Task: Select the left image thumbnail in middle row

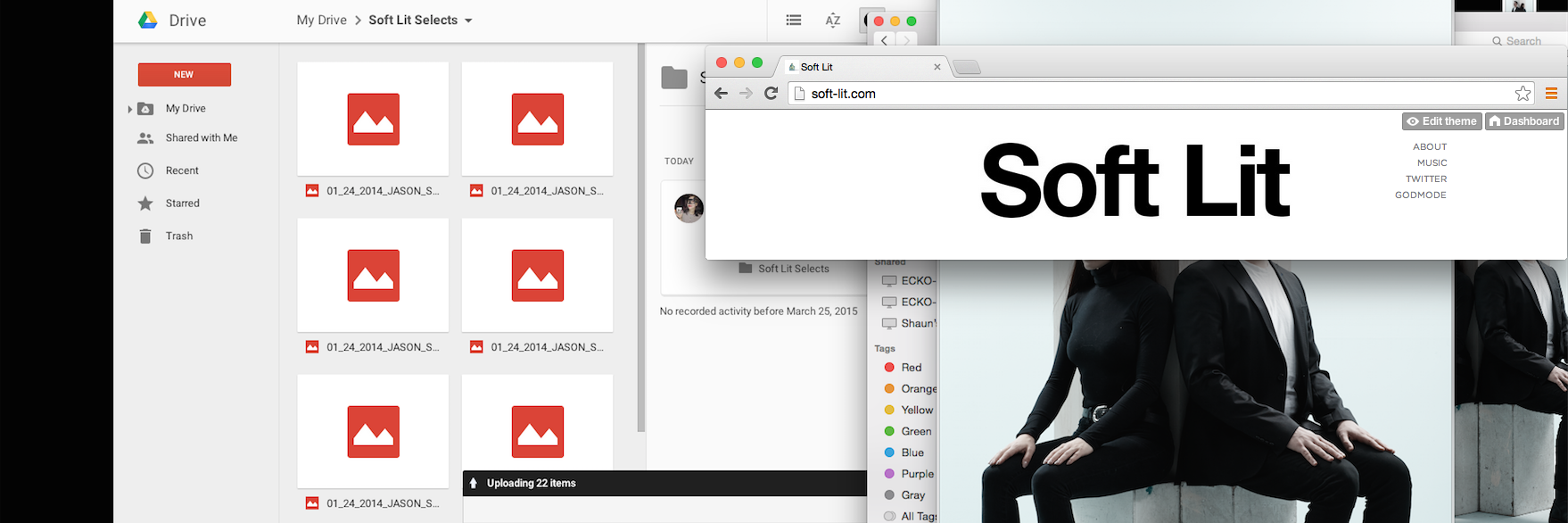Action: [x=373, y=275]
